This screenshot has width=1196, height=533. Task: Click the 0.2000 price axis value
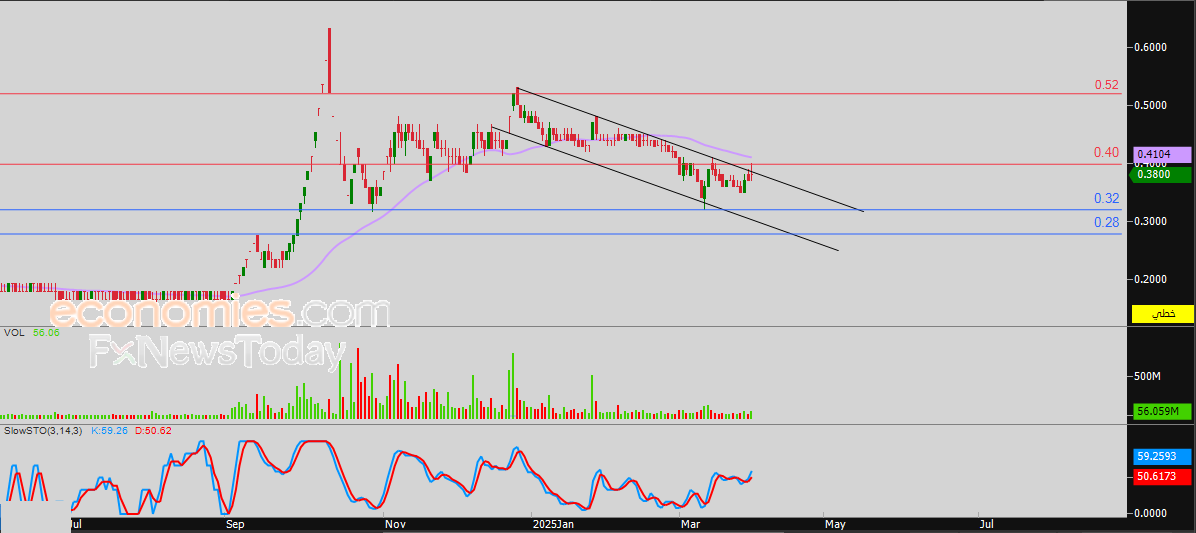click(1152, 280)
